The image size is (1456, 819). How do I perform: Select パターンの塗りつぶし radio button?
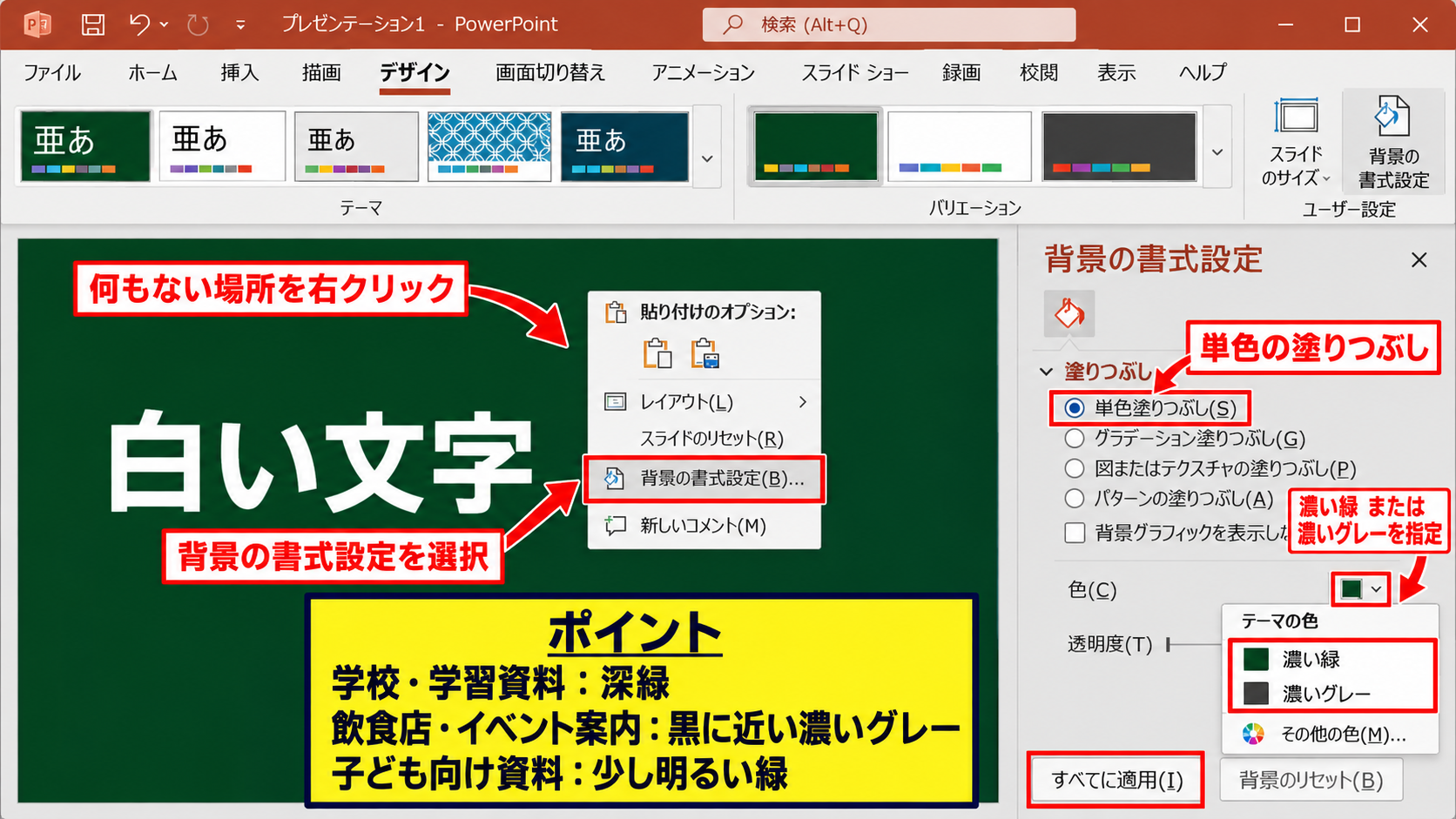[x=1075, y=498]
